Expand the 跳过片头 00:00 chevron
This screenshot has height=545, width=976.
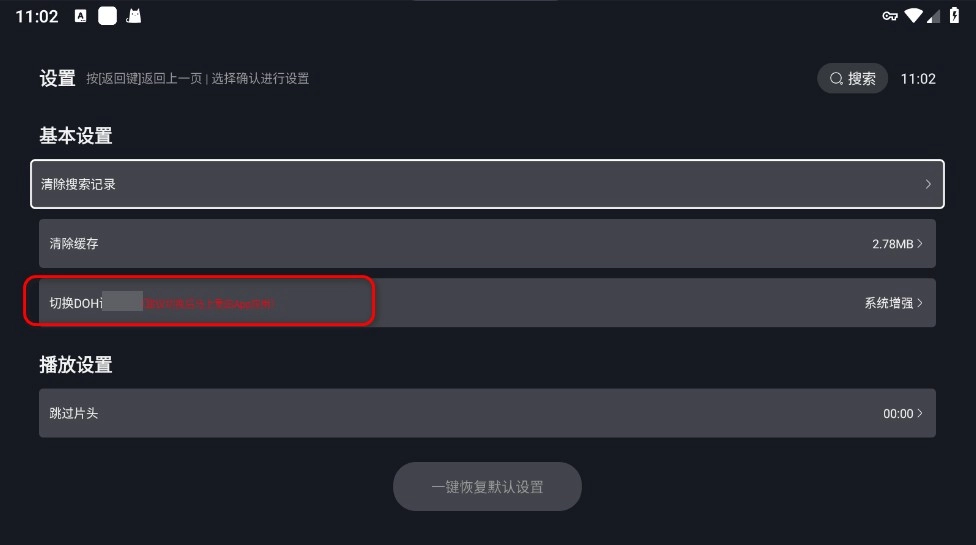pos(919,413)
